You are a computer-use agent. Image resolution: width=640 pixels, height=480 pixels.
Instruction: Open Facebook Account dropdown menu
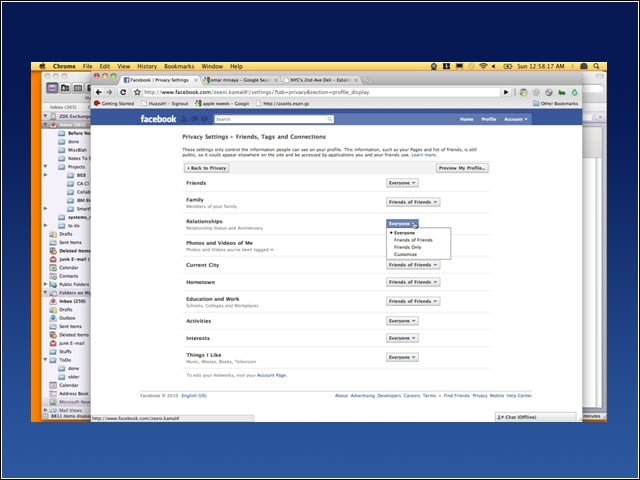click(516, 119)
